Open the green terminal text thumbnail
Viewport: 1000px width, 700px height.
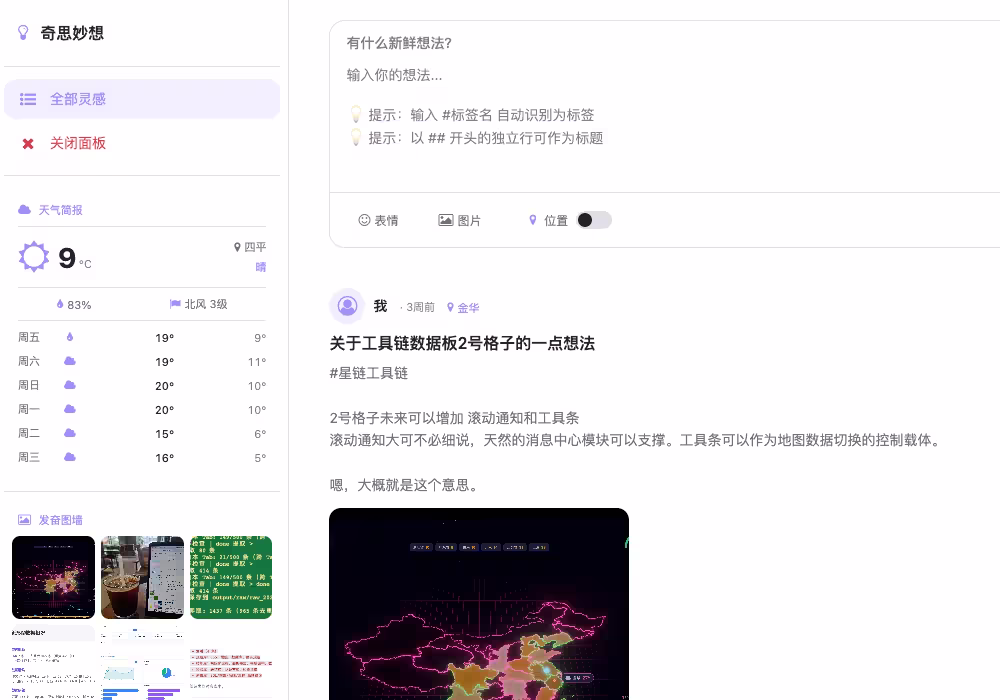[231, 577]
